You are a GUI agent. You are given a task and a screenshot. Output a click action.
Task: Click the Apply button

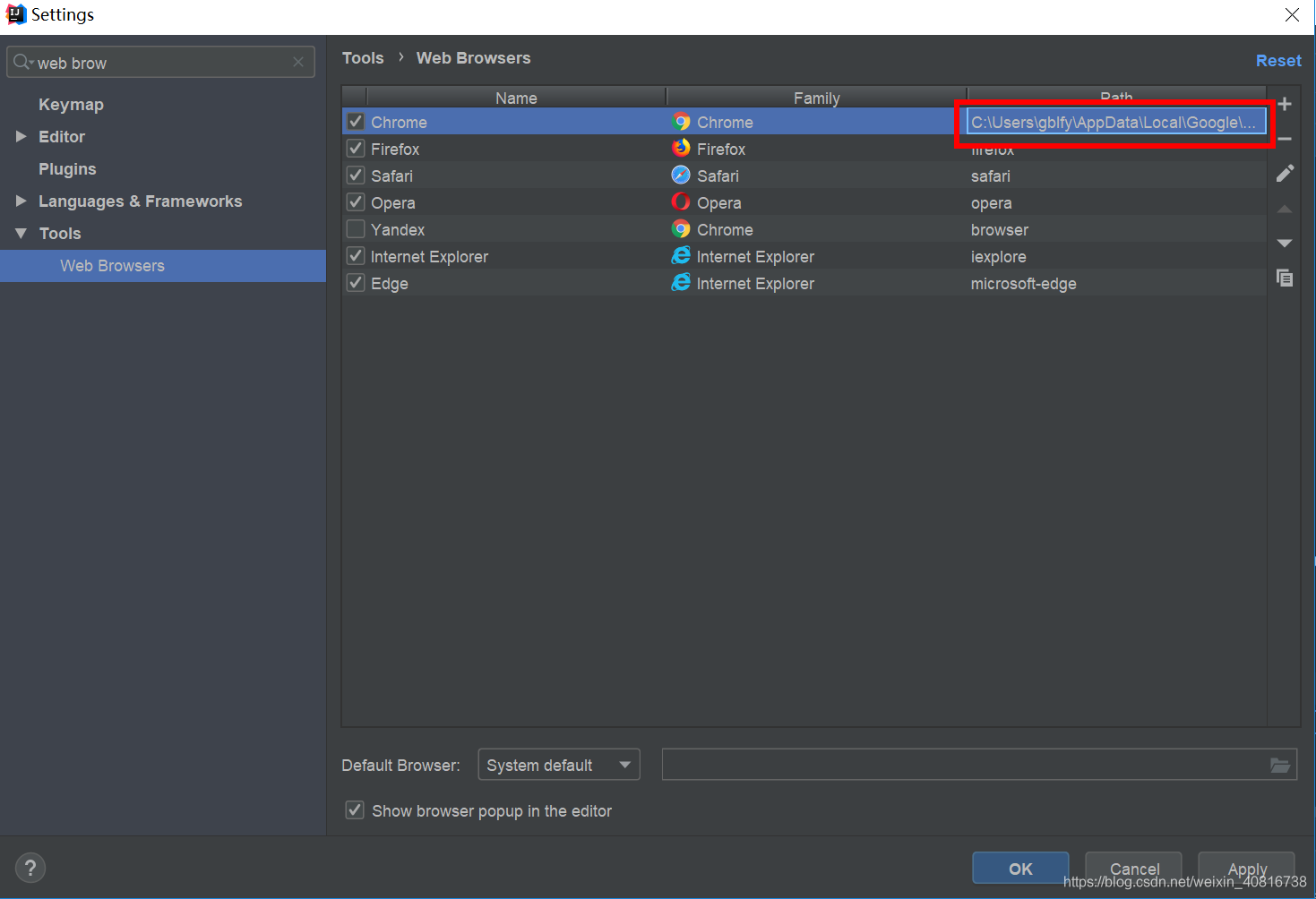coord(1246,869)
